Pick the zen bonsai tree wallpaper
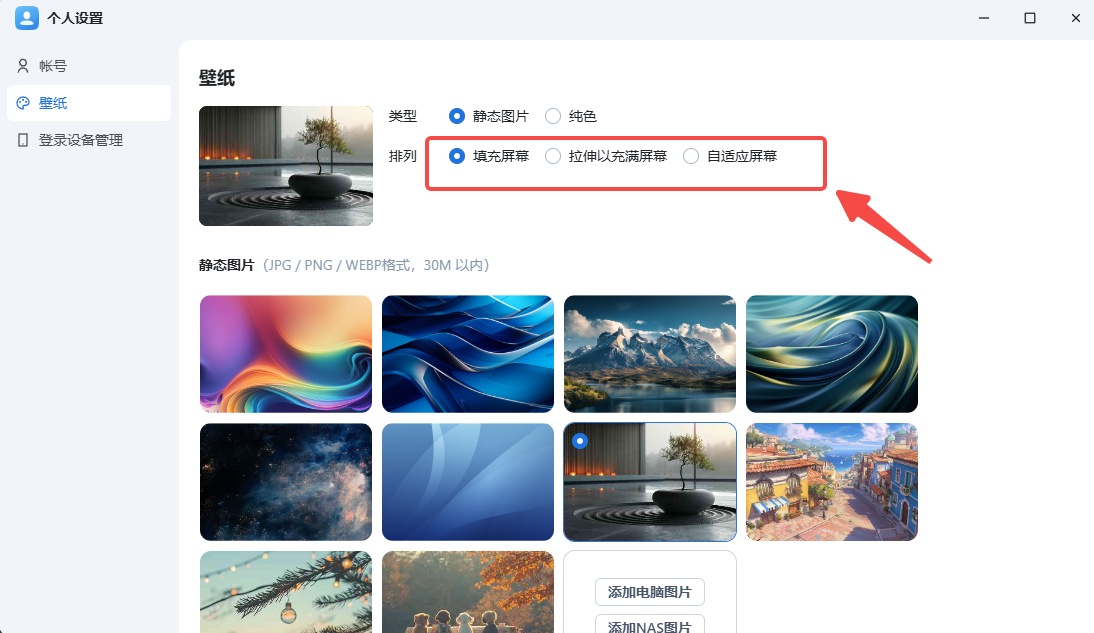Viewport: 1094px width, 633px height. pos(650,482)
